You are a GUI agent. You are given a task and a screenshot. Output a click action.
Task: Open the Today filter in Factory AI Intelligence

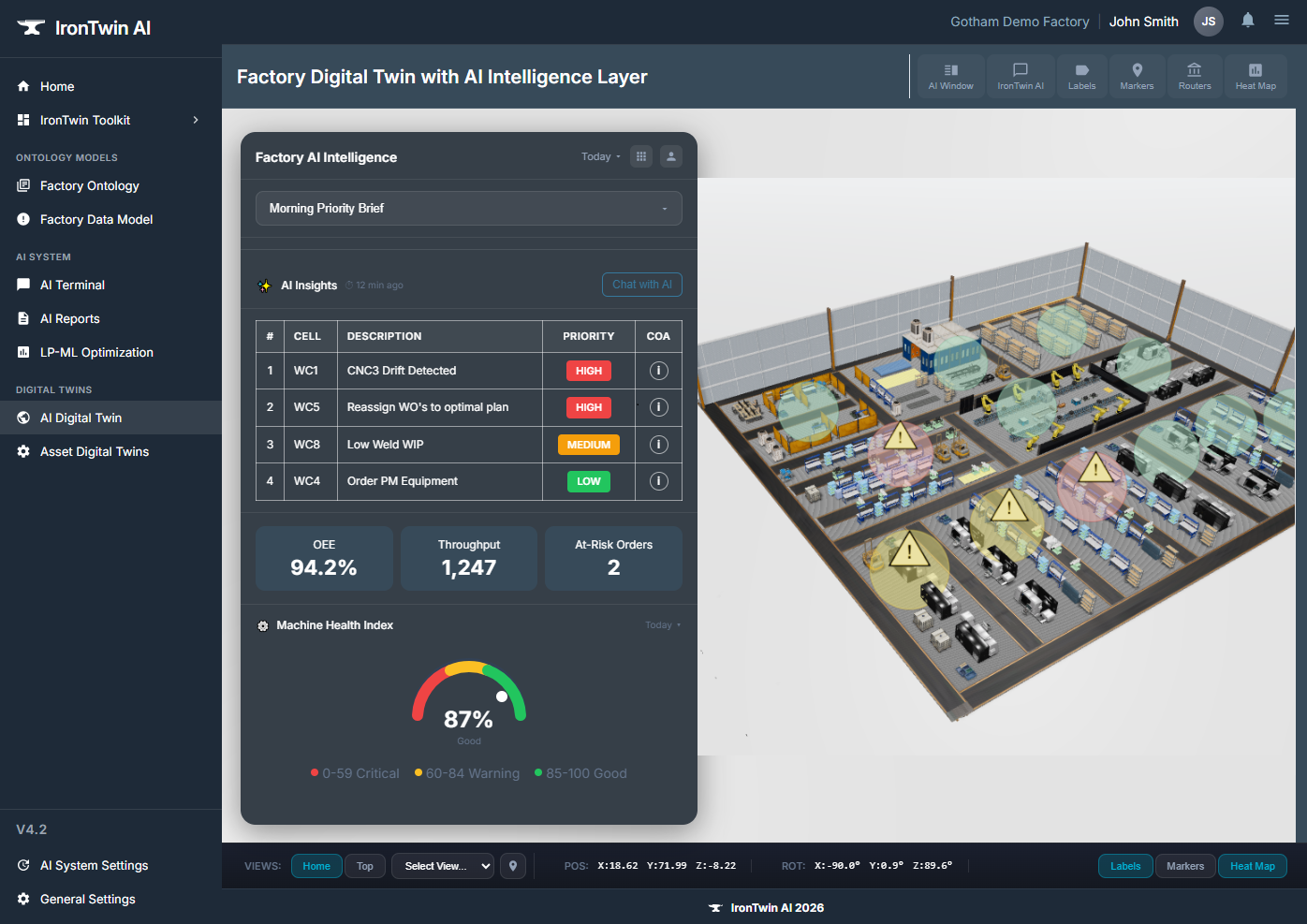[599, 156]
